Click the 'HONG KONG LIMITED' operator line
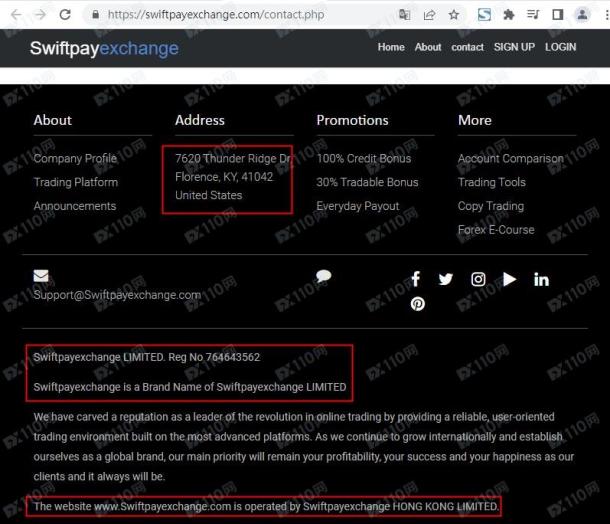 [x=266, y=506]
